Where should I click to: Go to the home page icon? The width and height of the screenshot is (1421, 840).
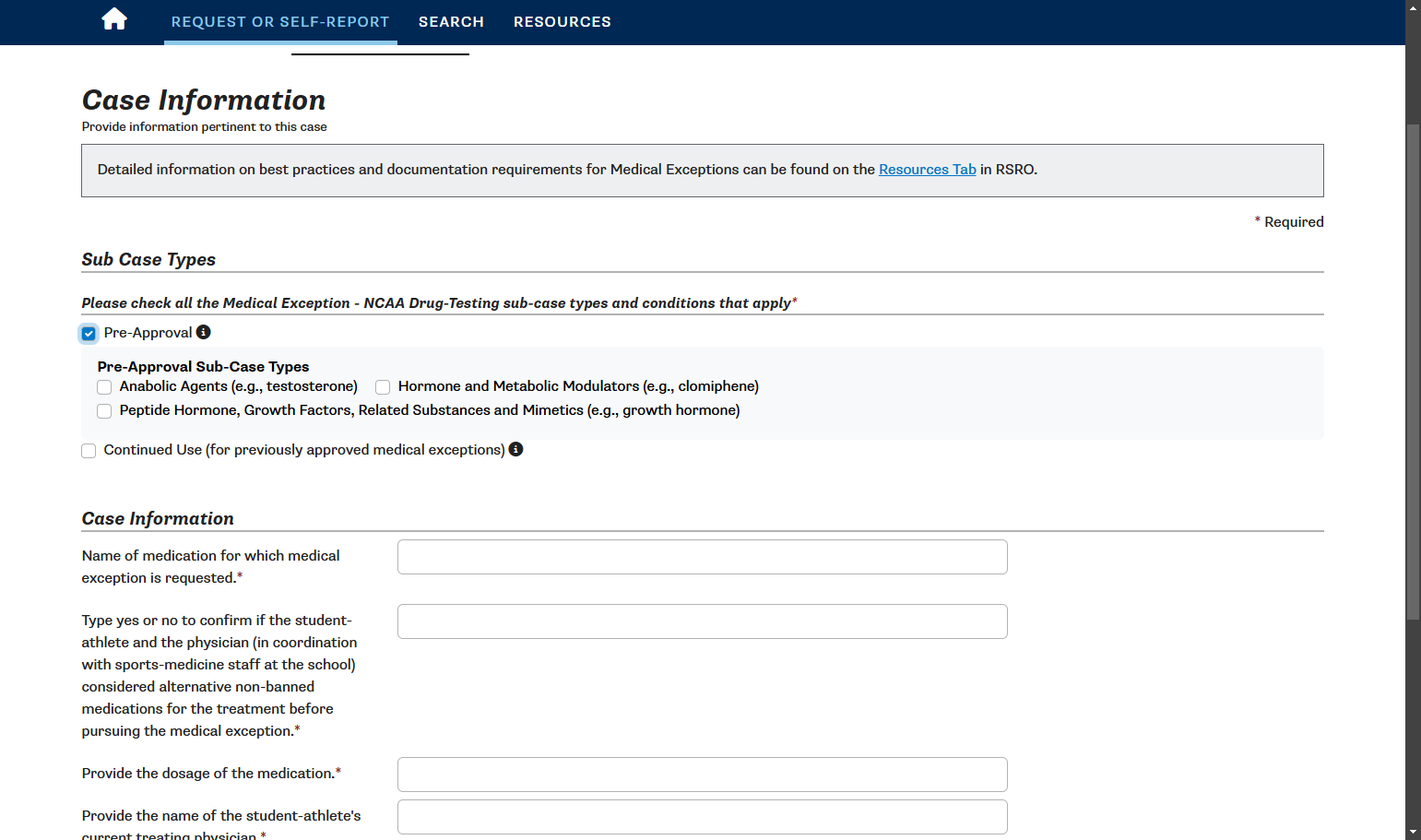pos(114,19)
